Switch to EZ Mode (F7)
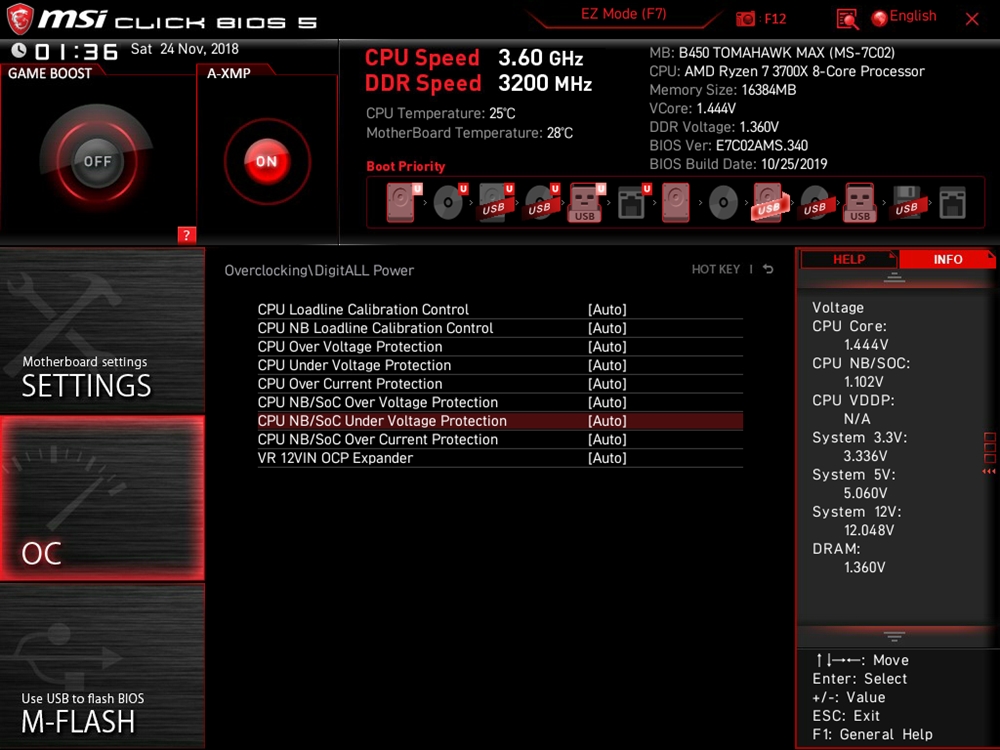 tap(623, 14)
